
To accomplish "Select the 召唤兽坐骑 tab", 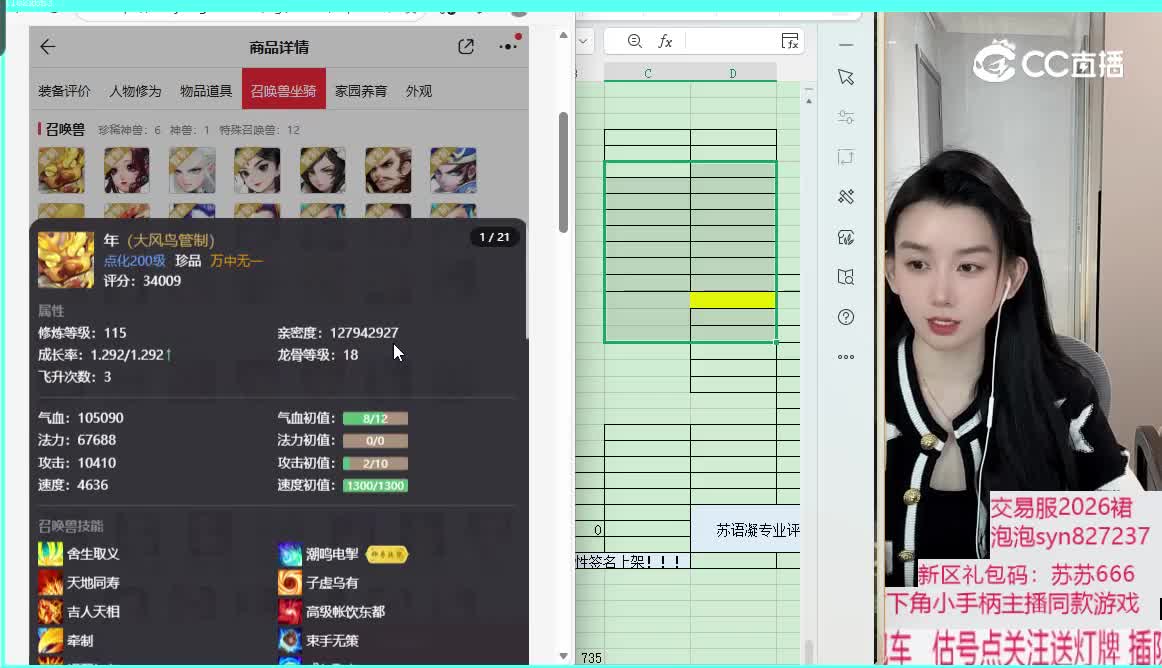I will [x=284, y=89].
